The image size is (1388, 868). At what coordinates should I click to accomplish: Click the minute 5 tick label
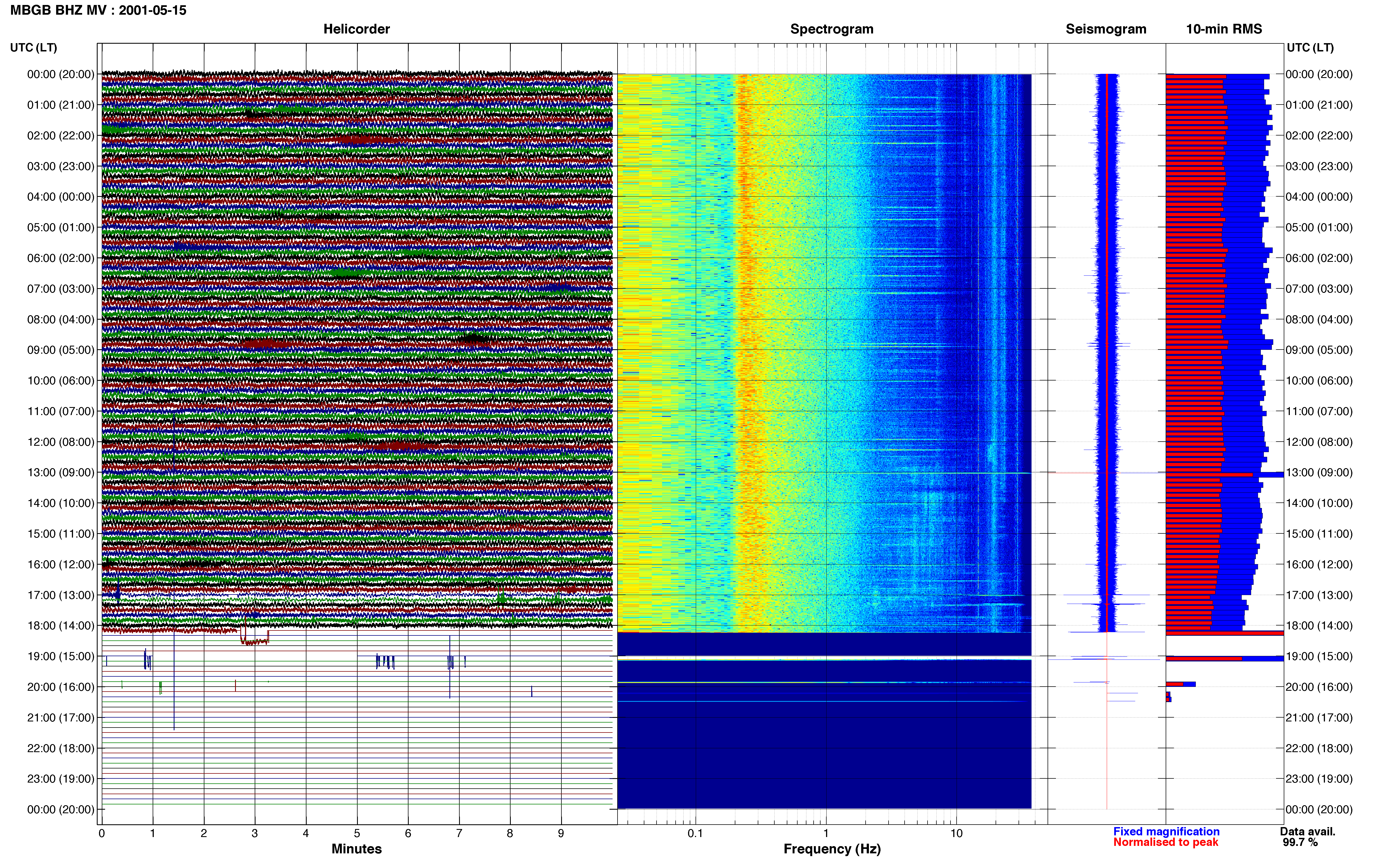click(357, 833)
